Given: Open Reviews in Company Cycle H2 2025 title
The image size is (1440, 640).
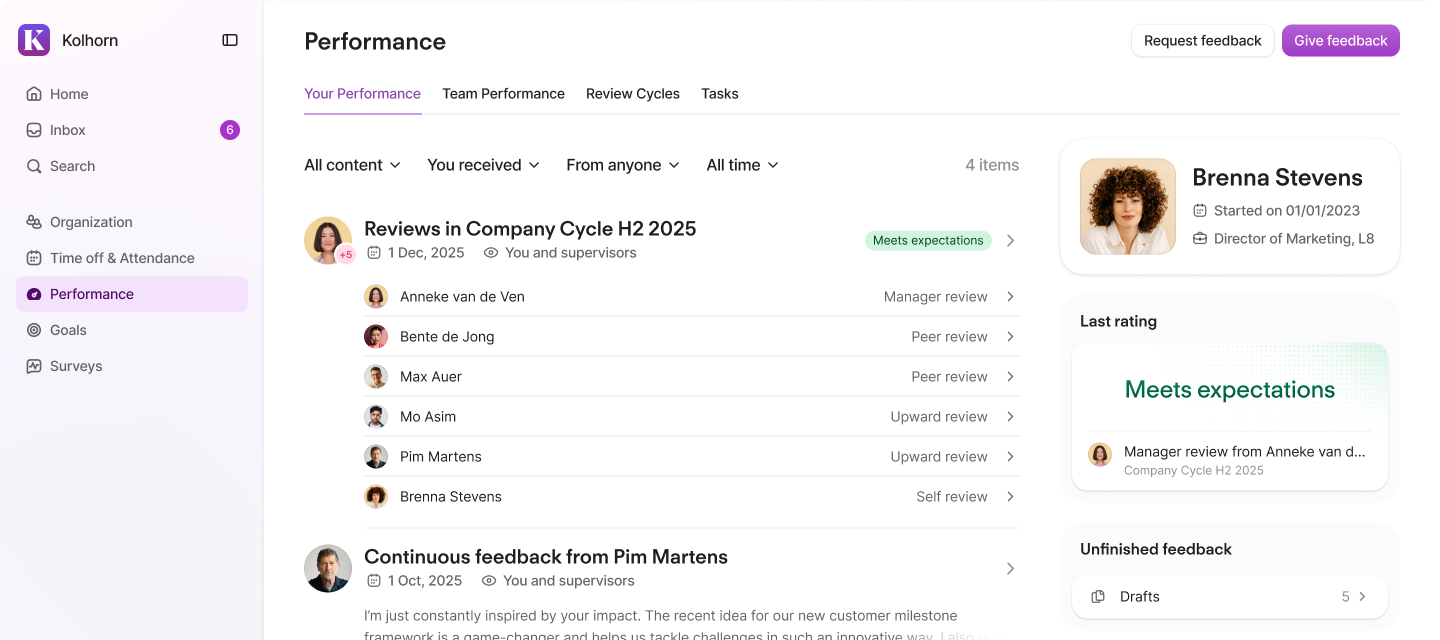Looking at the screenshot, I should click(x=530, y=228).
